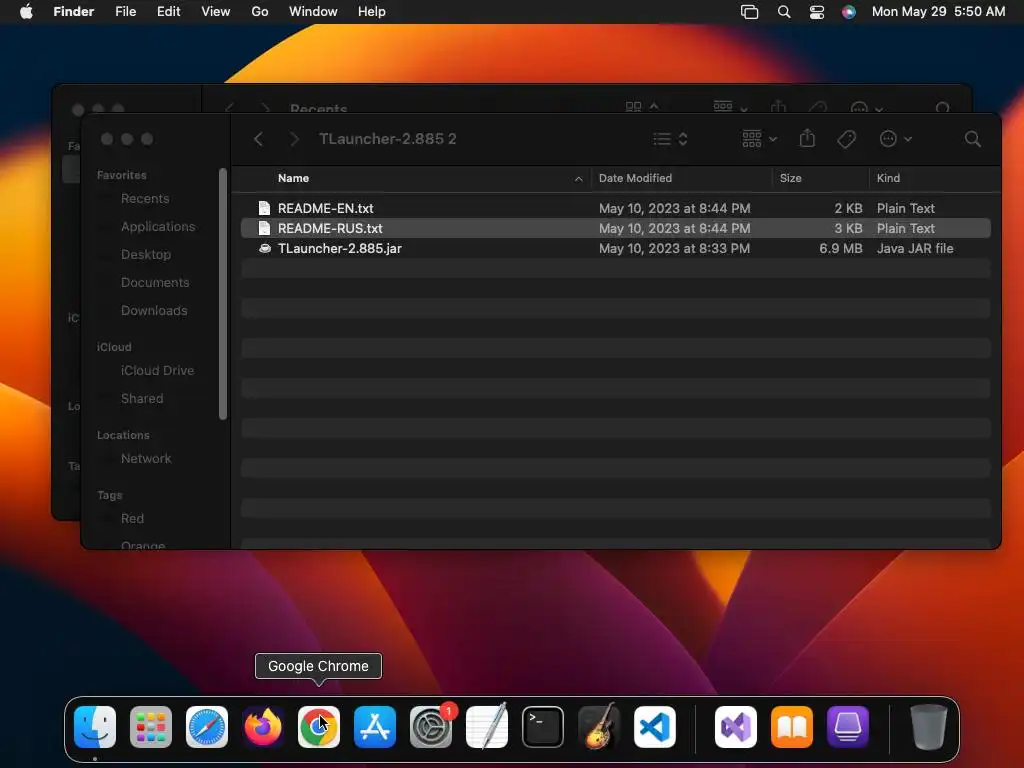Open GarageBand from the Dock
The width and height of the screenshot is (1024, 768).
coord(599,727)
